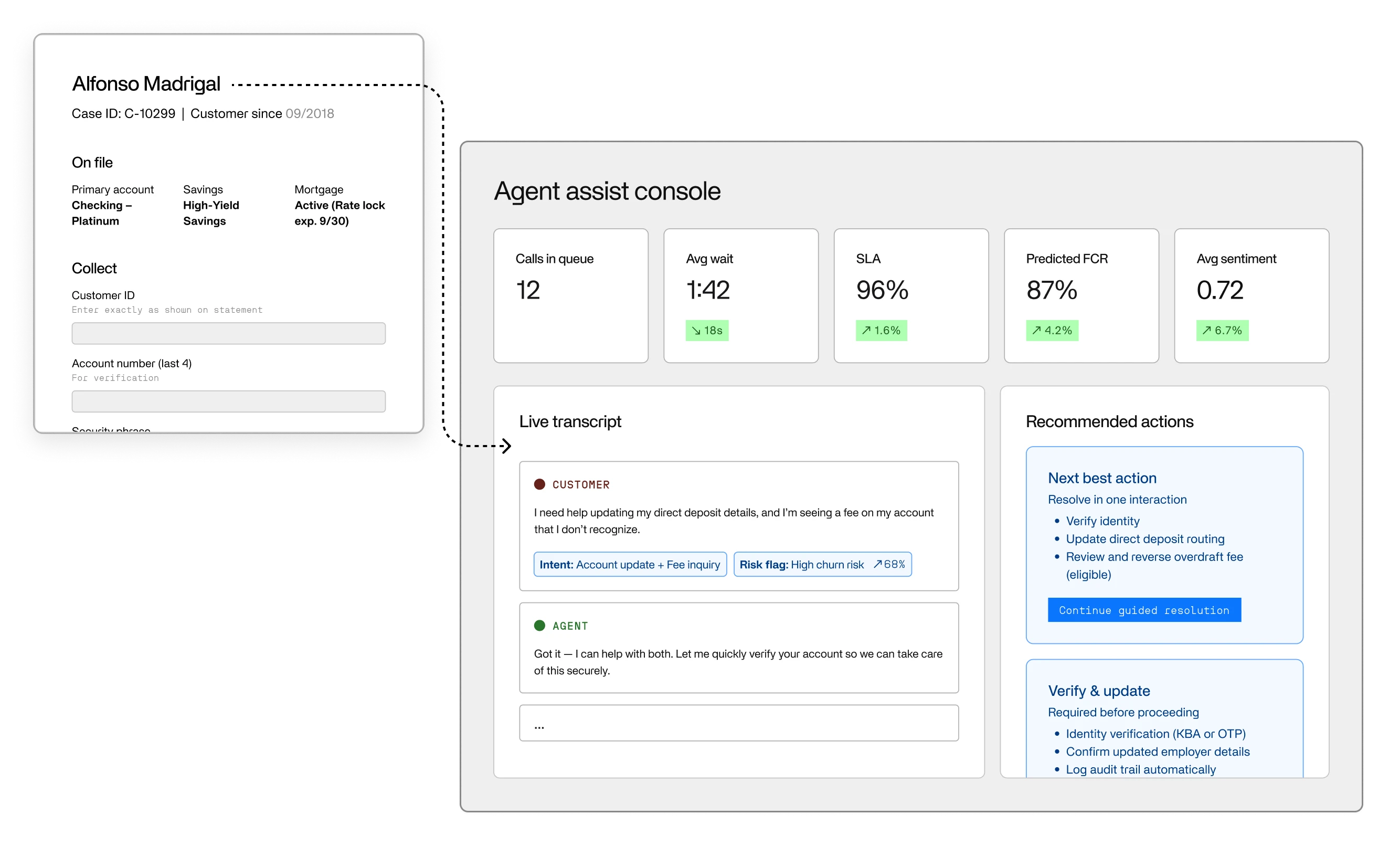Viewport: 1400px width, 847px height.
Task: Click the 18s downward trend badge
Action: coord(707,331)
